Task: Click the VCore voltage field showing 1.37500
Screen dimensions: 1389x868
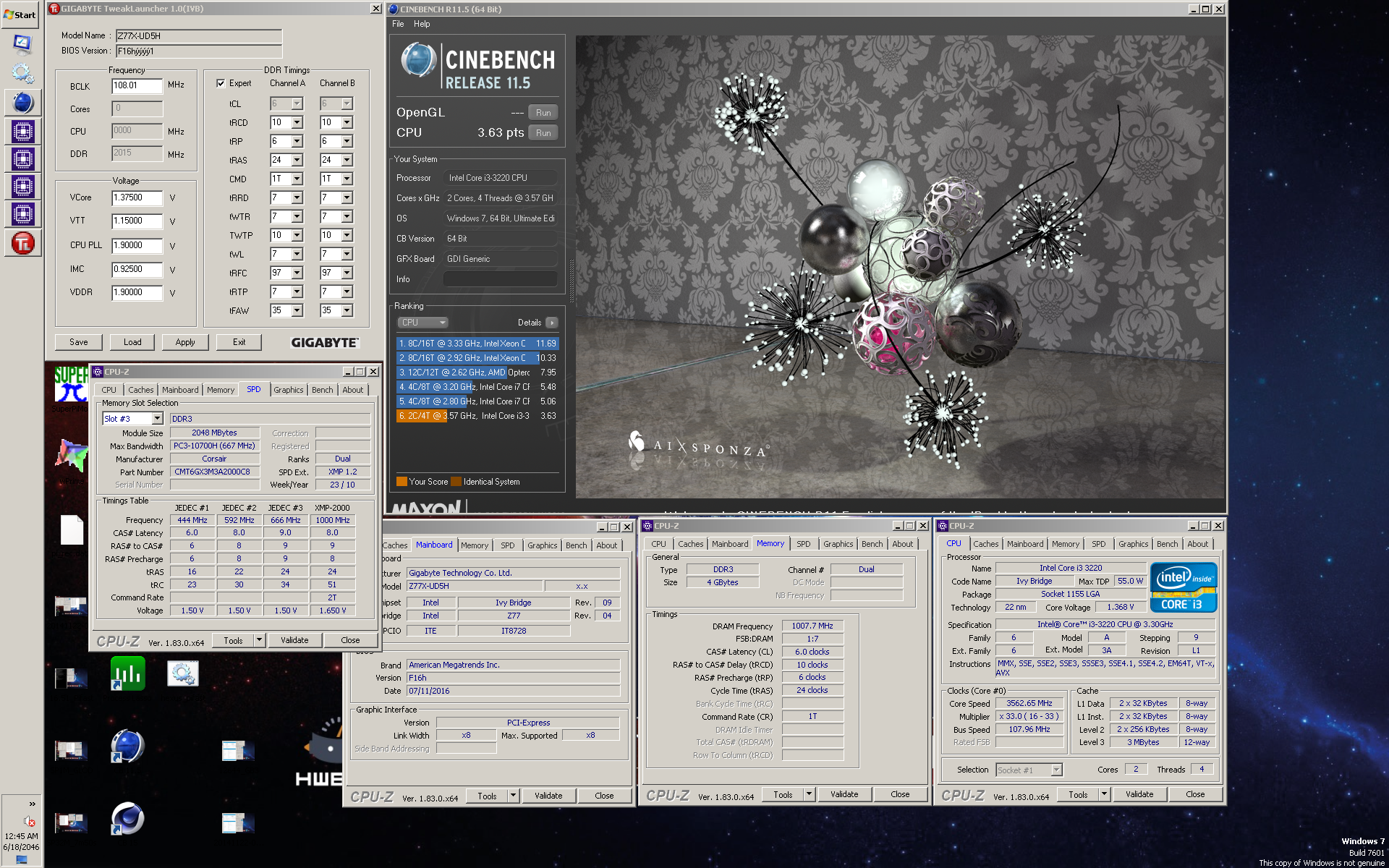Action: tap(137, 197)
